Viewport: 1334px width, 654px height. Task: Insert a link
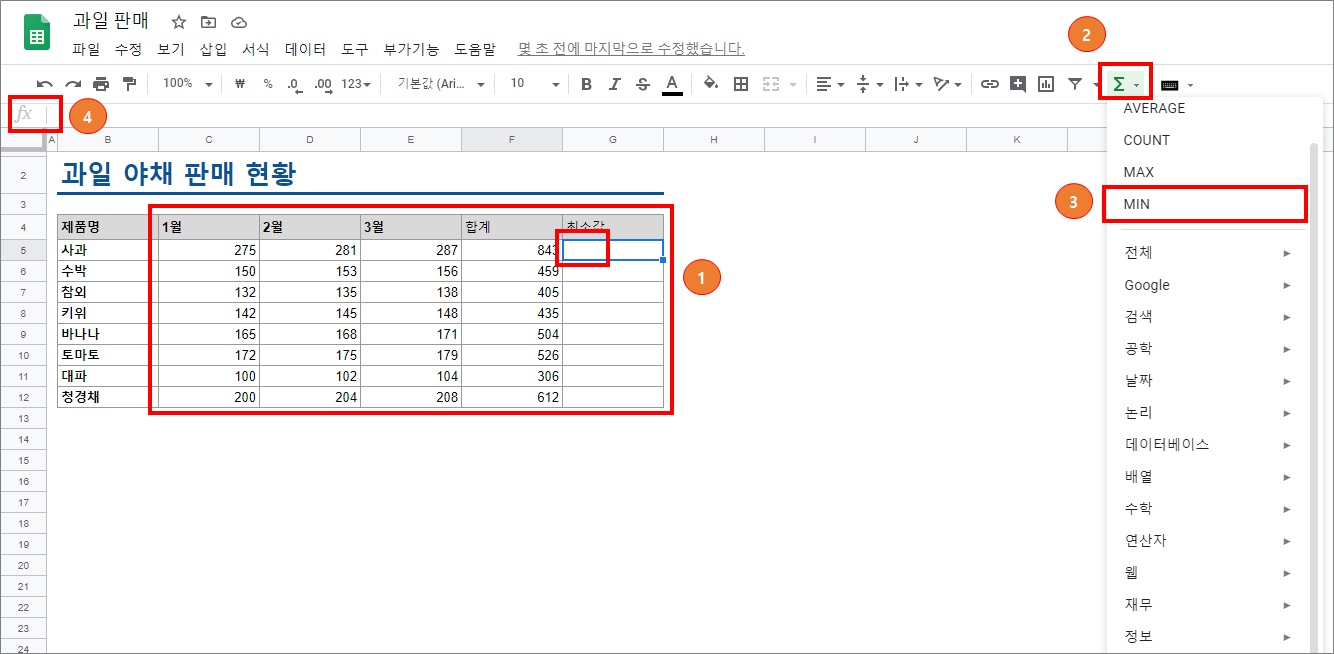coord(990,84)
